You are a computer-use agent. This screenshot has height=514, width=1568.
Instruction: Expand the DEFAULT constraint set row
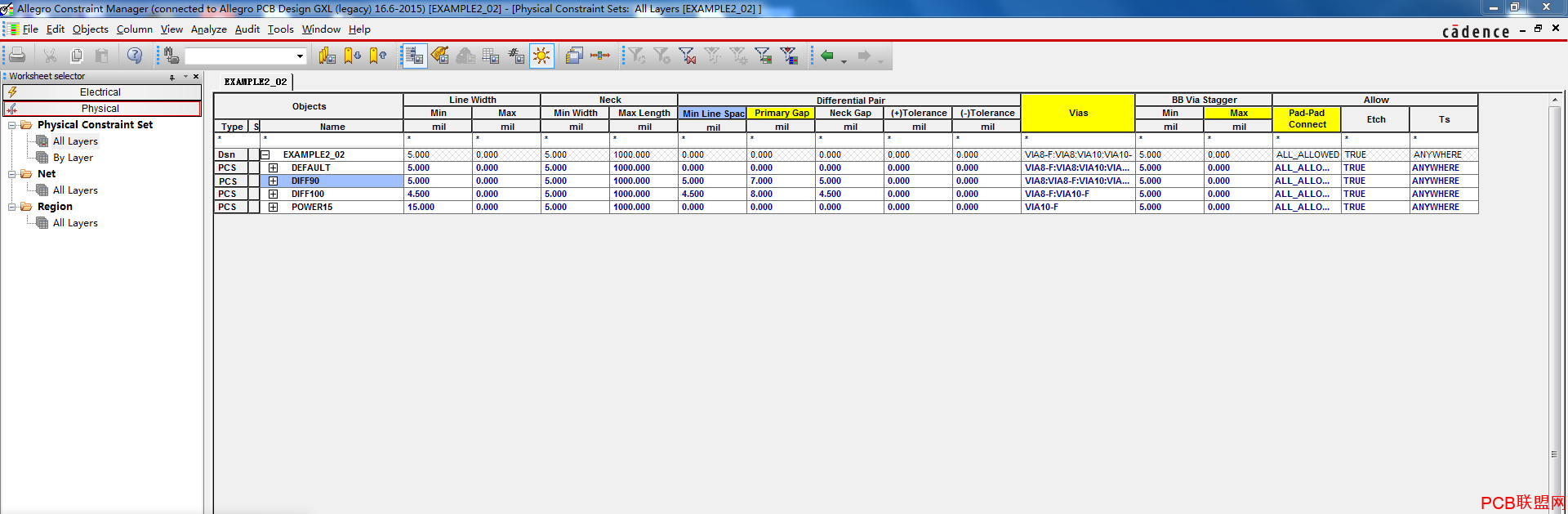click(274, 168)
